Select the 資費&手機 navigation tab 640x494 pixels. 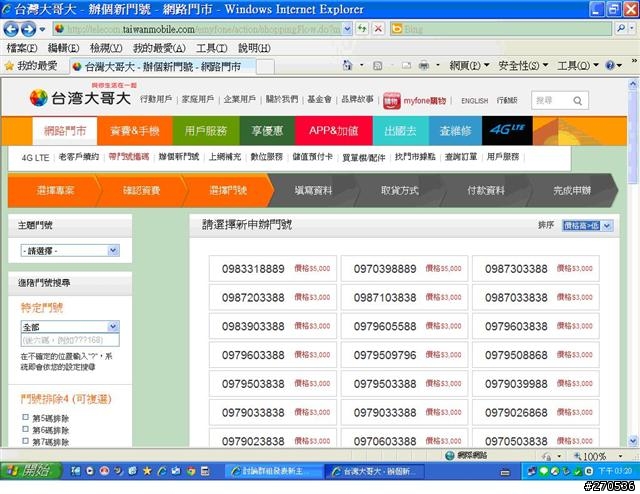point(135,131)
